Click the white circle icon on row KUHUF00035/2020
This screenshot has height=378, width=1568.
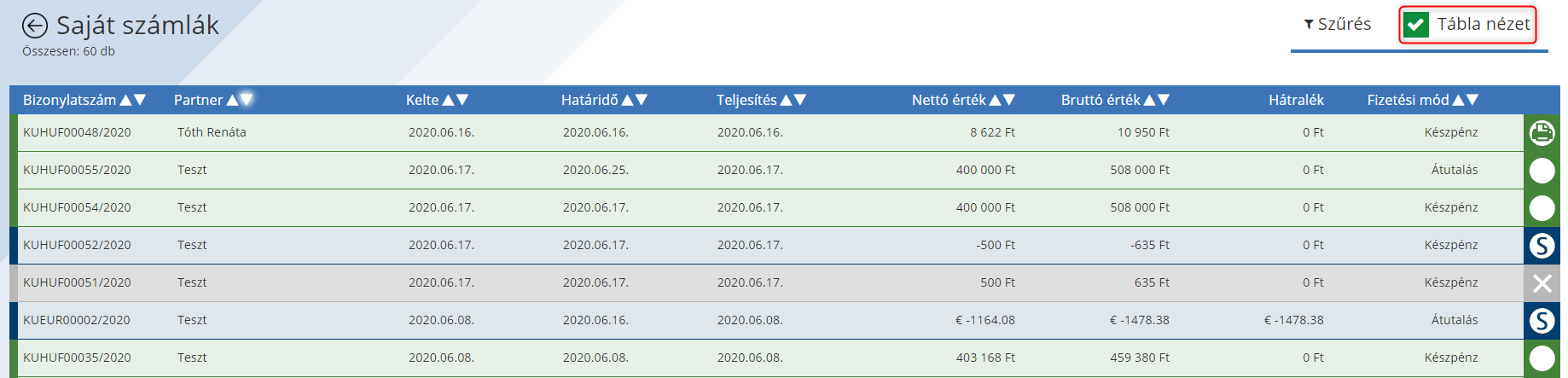click(x=1542, y=358)
